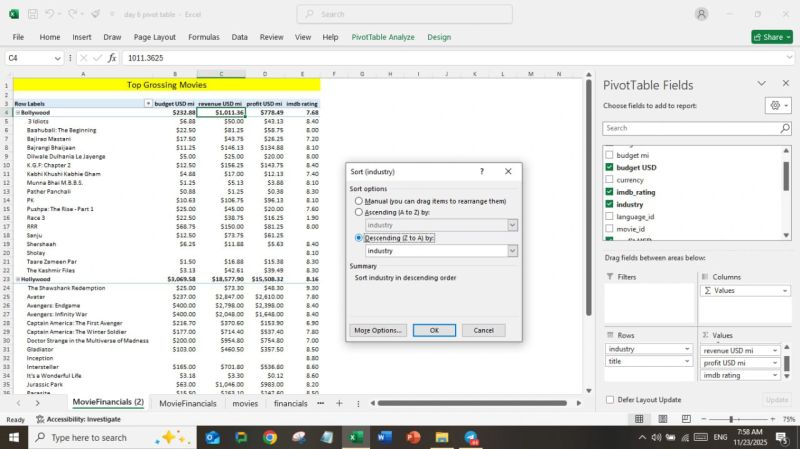Enable Defer Layout Update checkbox

pos(610,400)
